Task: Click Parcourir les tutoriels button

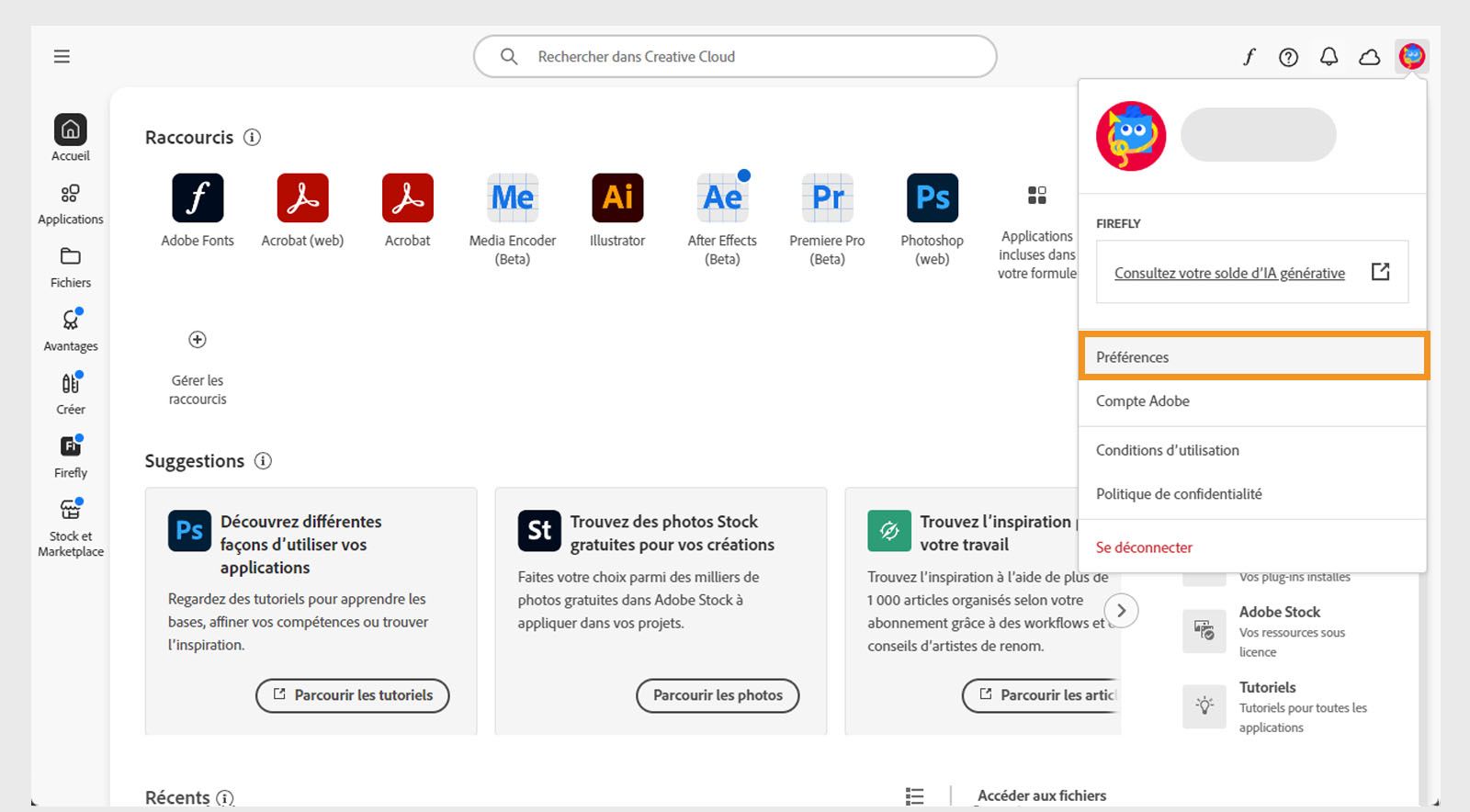Action: click(x=353, y=695)
